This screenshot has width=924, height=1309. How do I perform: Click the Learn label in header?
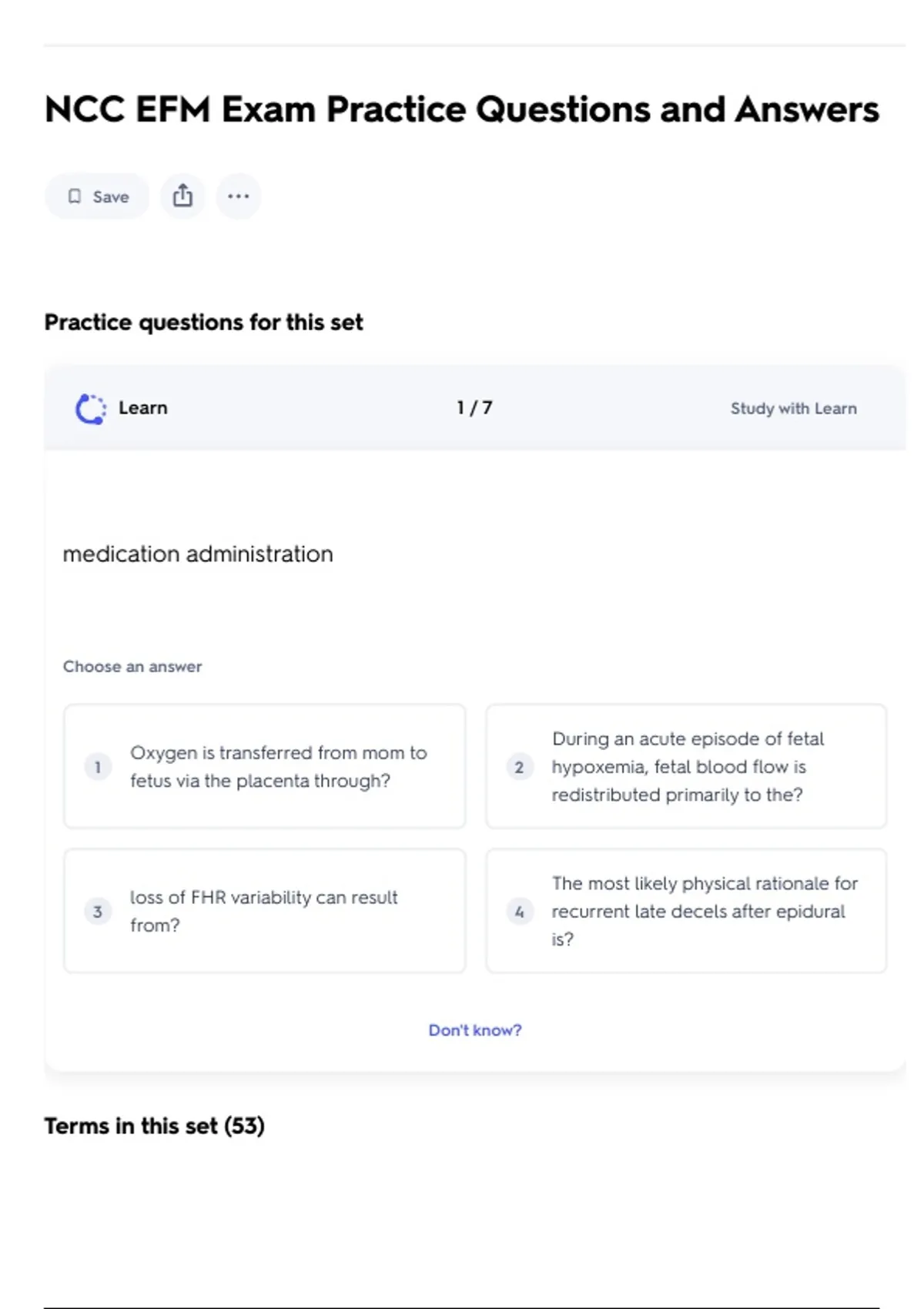pos(142,408)
